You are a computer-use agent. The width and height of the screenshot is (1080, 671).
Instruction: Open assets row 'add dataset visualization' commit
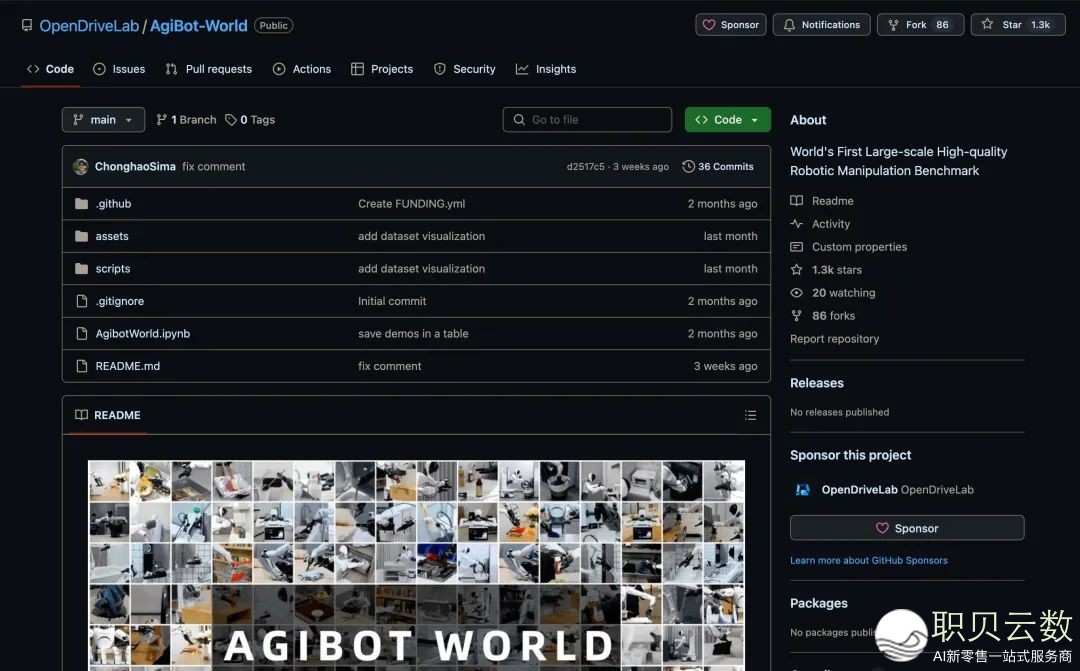pos(422,236)
